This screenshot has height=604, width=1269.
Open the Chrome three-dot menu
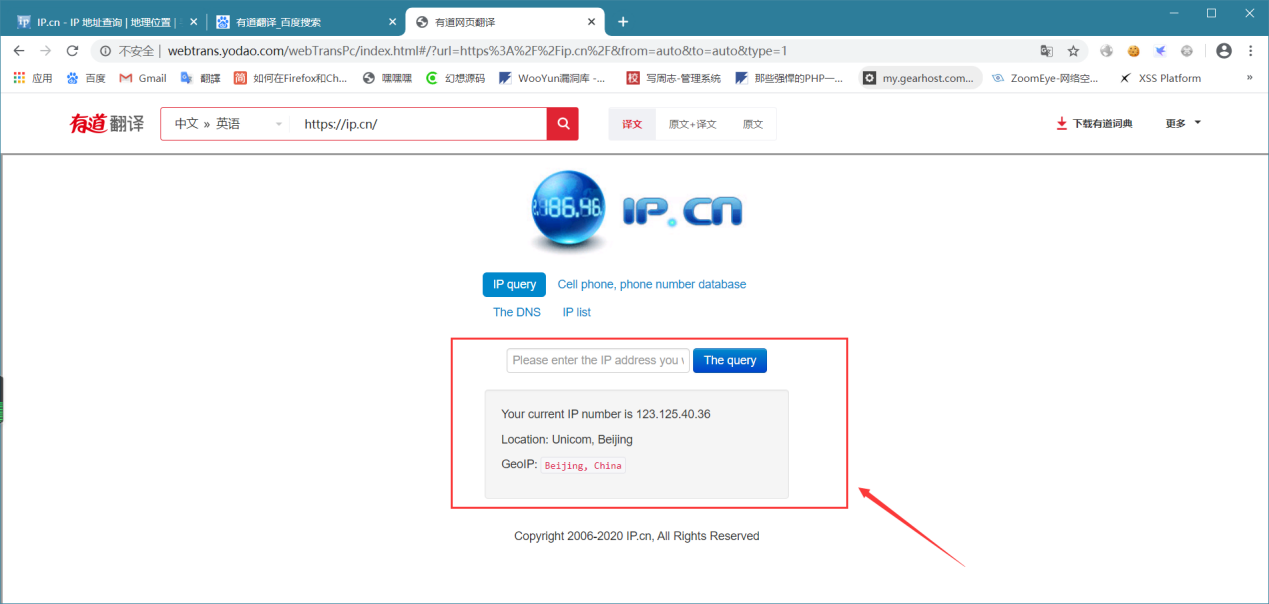[1251, 51]
